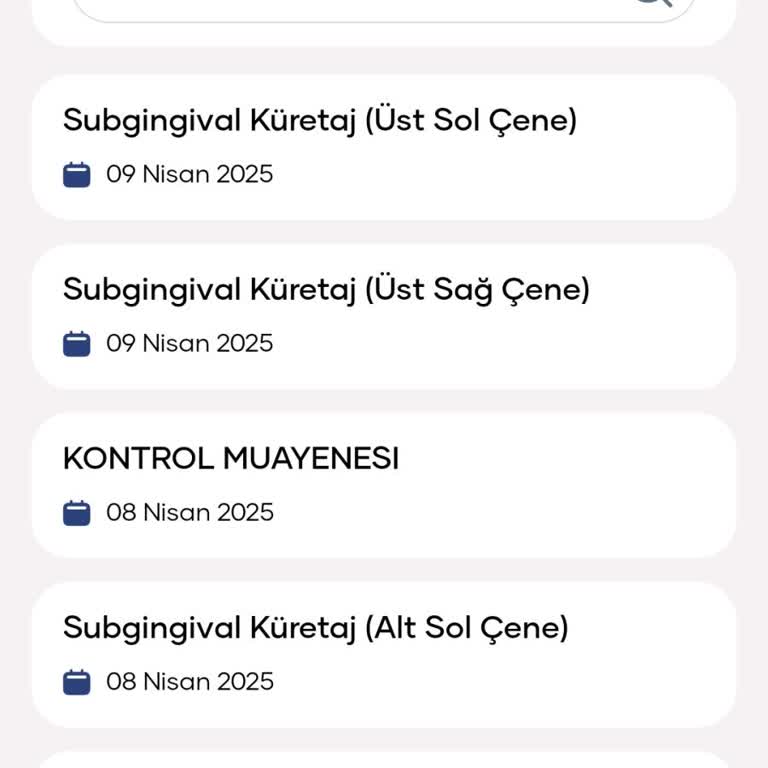Image resolution: width=768 pixels, height=768 pixels.
Task: Click calendar icon under Üst Sol Çene entry
Action: (x=77, y=175)
